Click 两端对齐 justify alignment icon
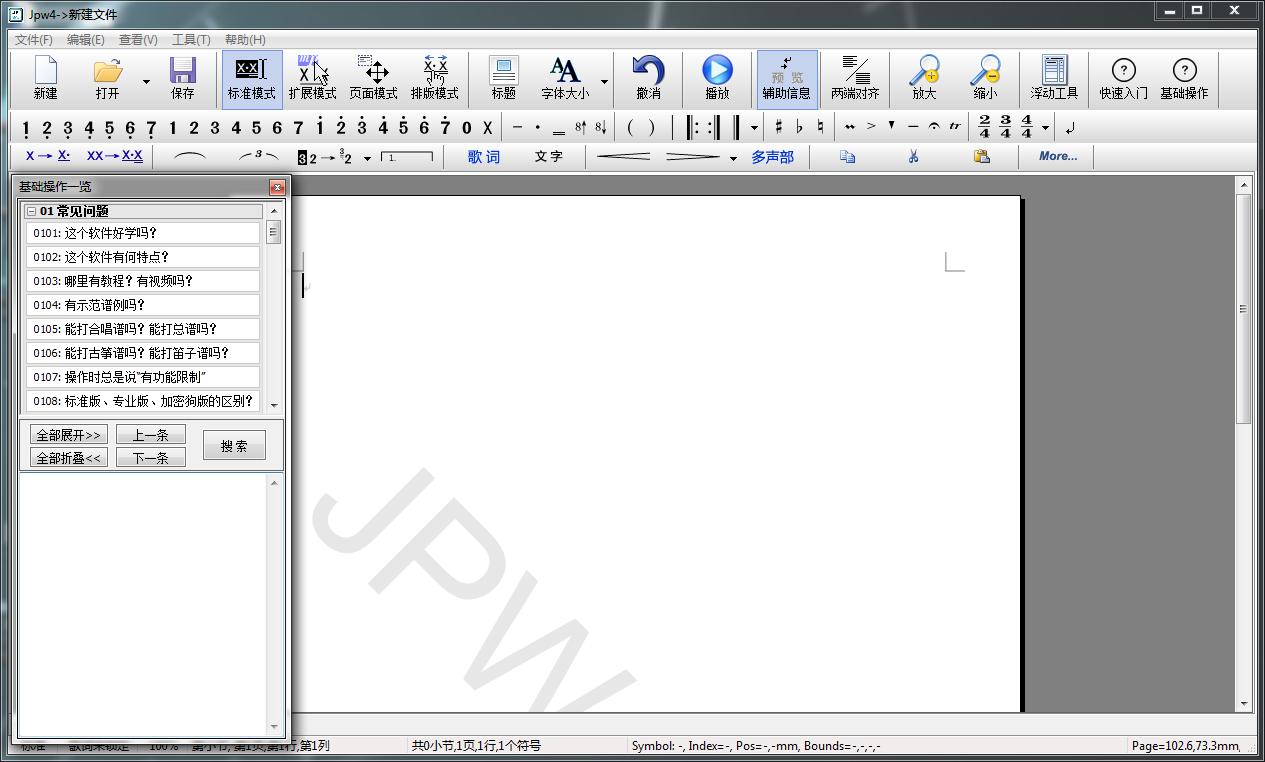Screen dimensions: 1265x762 (855, 78)
